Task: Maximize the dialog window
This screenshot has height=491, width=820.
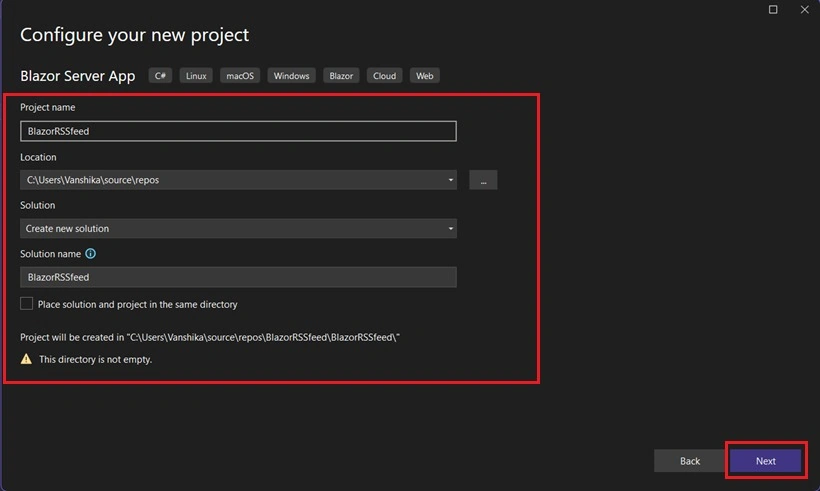Action: point(773,9)
